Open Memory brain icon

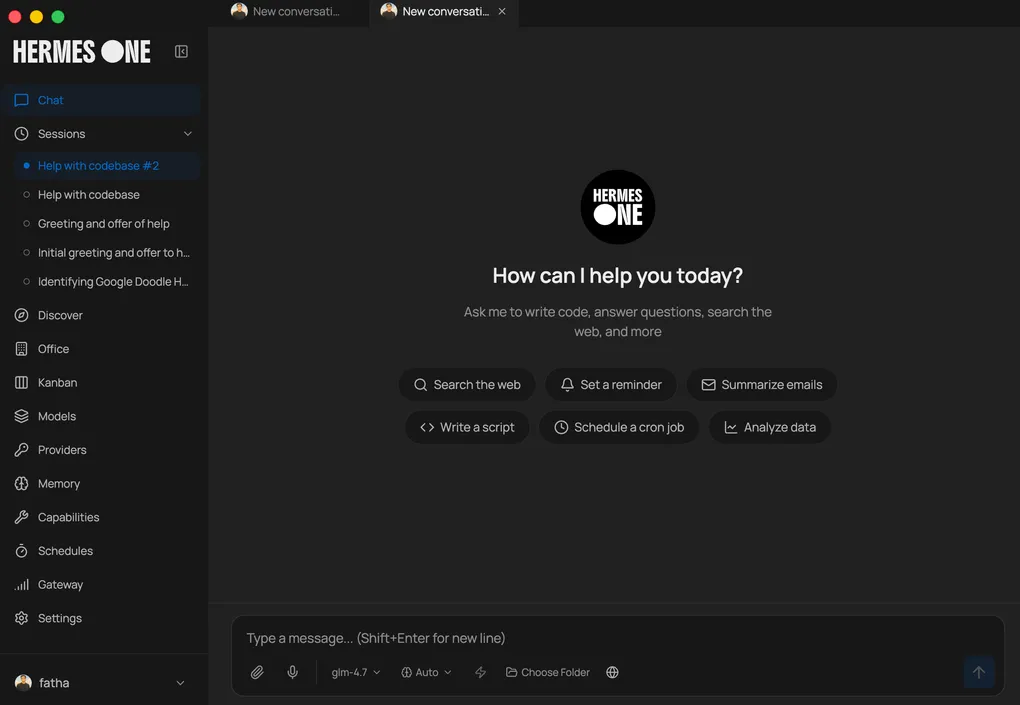[x=21, y=483]
